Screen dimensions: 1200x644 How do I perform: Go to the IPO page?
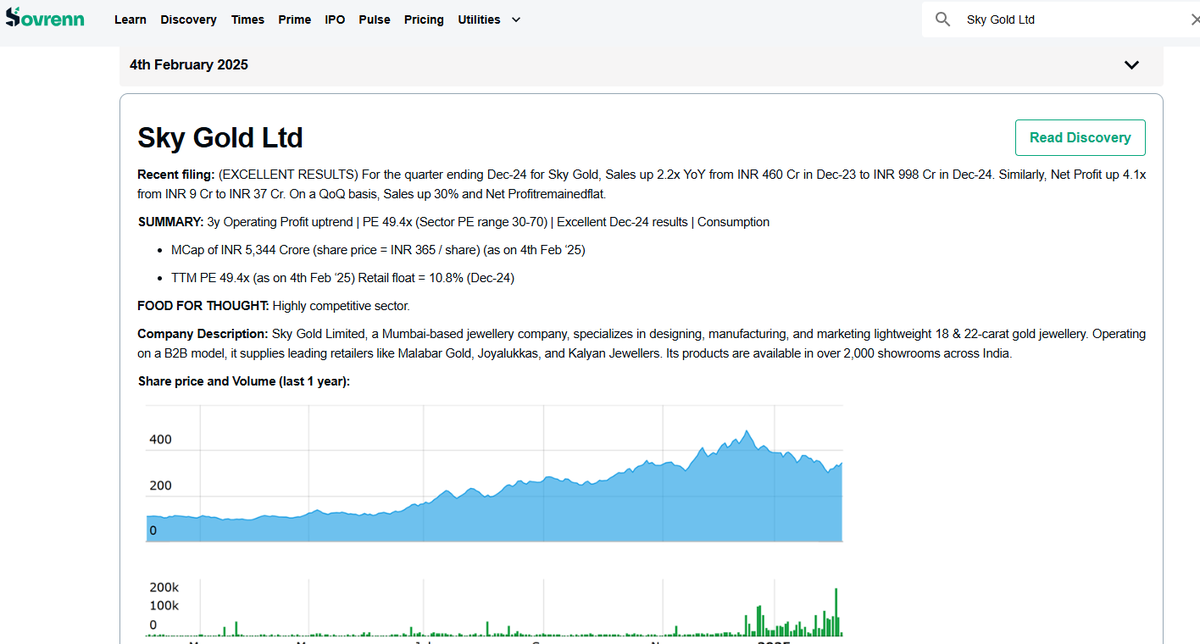point(335,20)
